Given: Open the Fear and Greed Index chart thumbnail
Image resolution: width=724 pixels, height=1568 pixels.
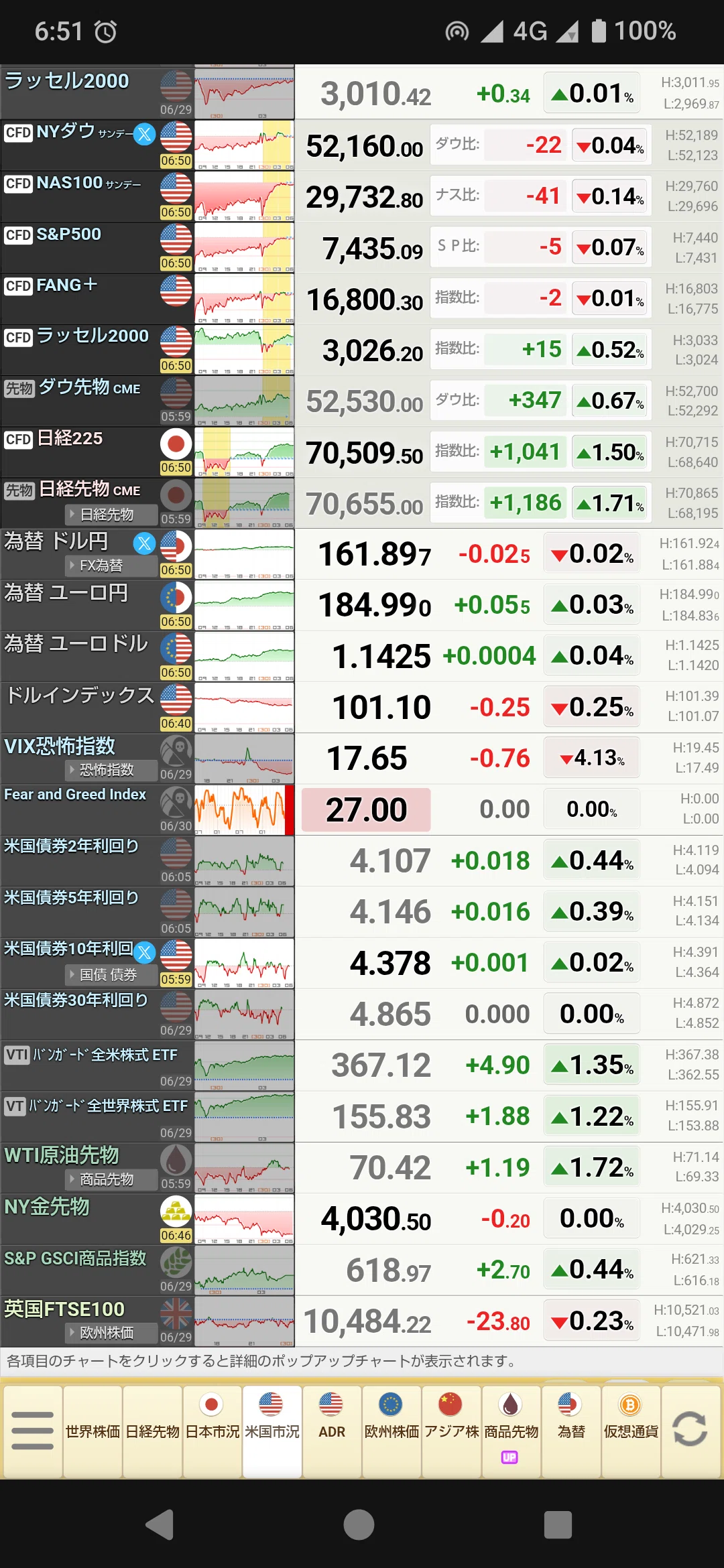Looking at the screenshot, I should tap(244, 809).
